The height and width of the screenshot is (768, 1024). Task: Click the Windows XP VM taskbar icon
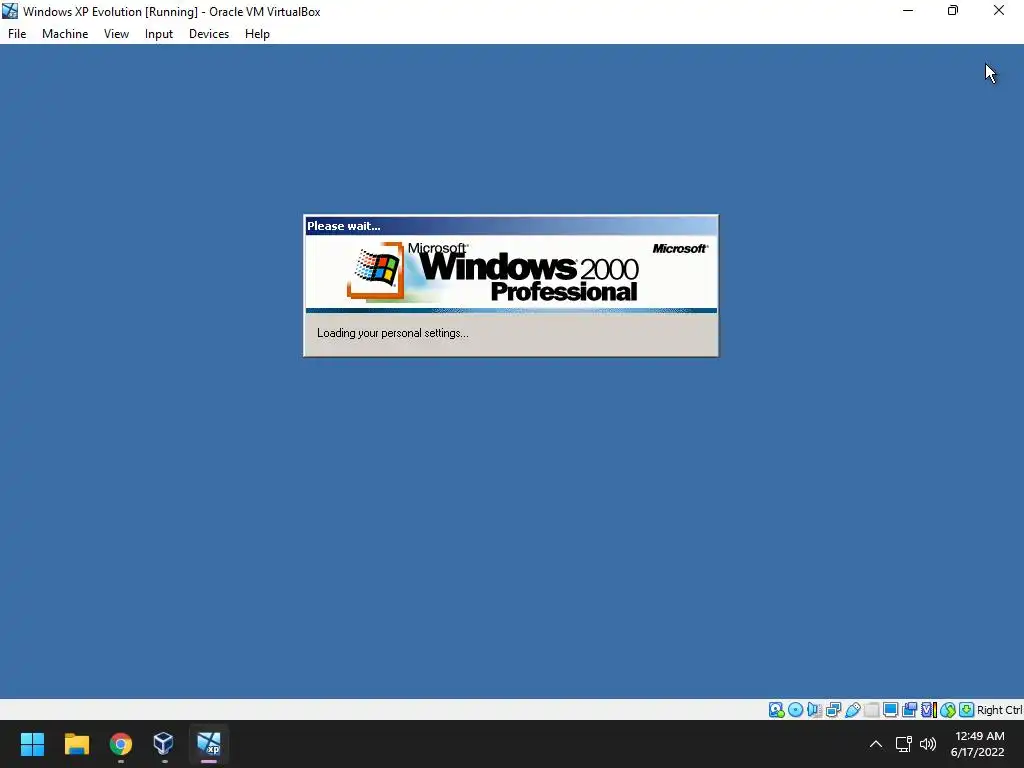point(209,744)
